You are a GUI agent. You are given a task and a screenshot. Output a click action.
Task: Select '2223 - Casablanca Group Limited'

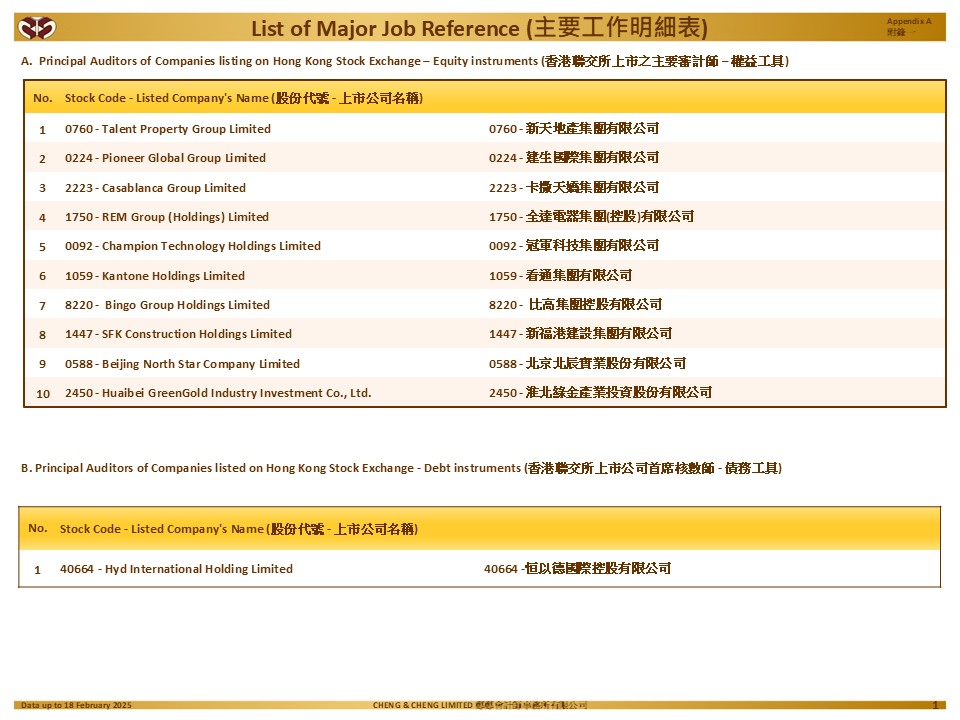point(156,188)
